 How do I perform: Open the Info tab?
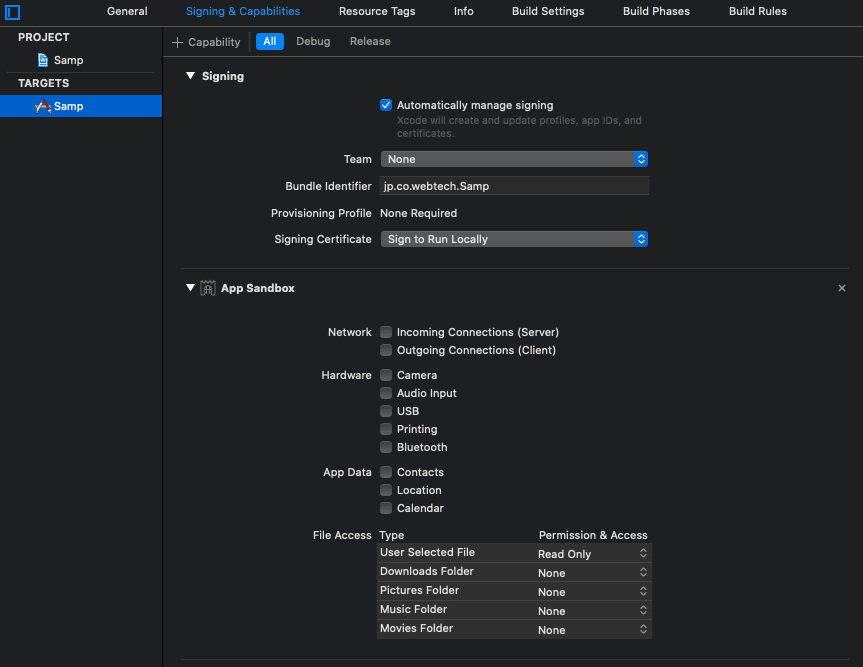coord(463,11)
